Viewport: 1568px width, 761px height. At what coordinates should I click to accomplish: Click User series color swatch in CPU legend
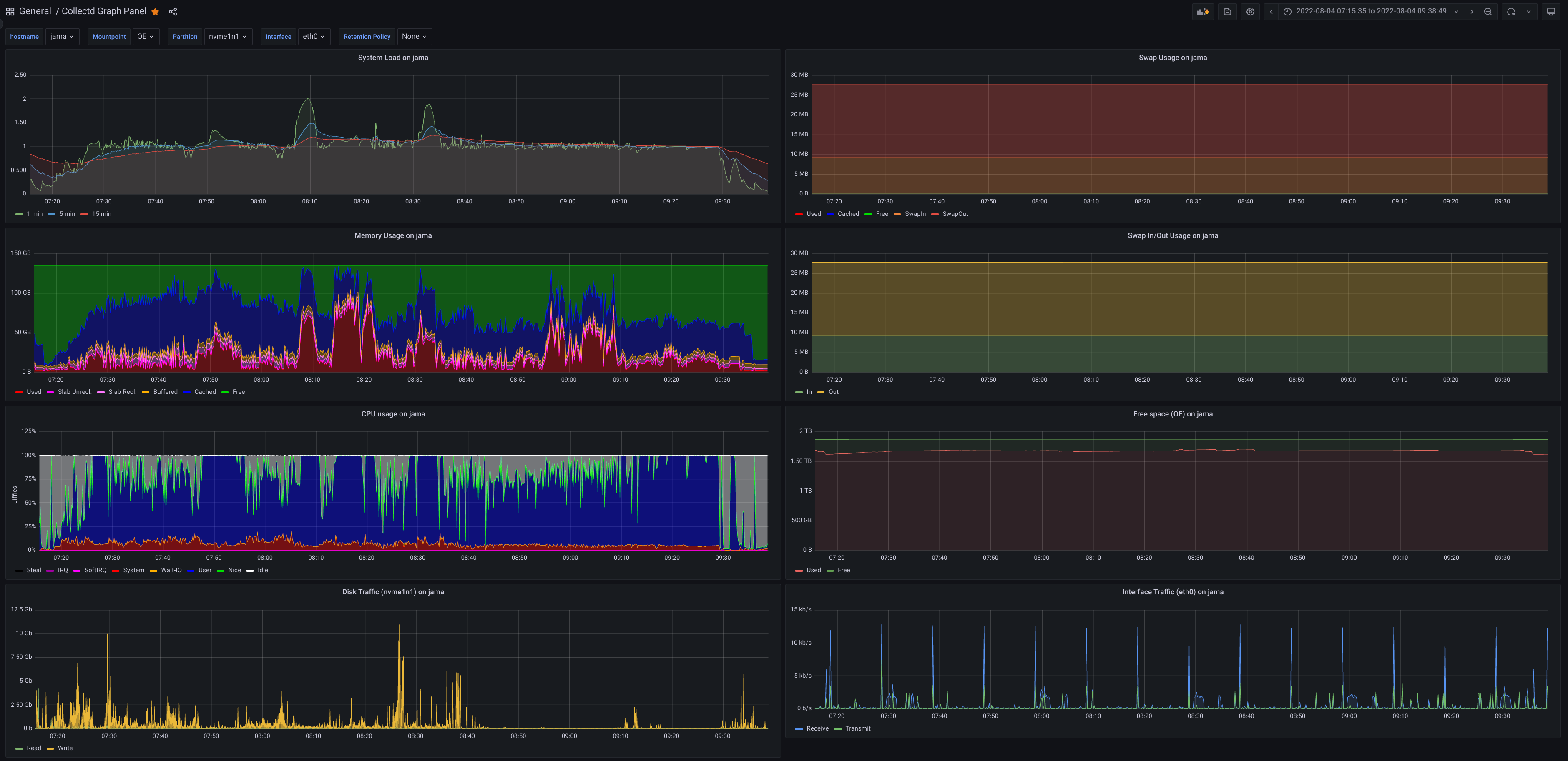tap(191, 571)
